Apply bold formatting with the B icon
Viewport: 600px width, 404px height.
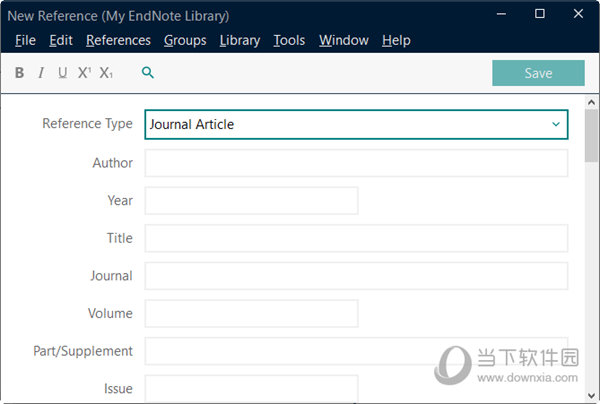click(20, 73)
